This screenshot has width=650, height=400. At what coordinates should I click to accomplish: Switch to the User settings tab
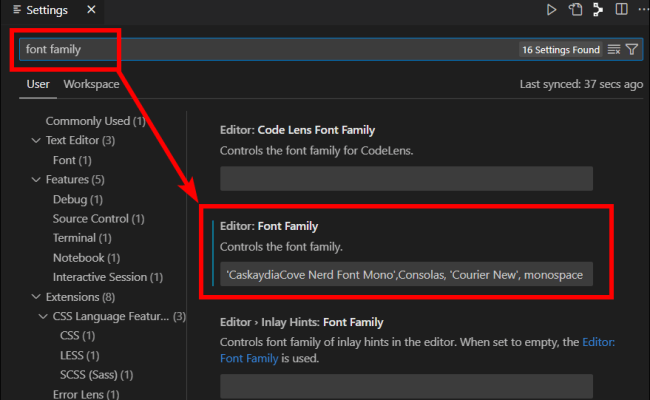pyautogui.click(x=38, y=84)
